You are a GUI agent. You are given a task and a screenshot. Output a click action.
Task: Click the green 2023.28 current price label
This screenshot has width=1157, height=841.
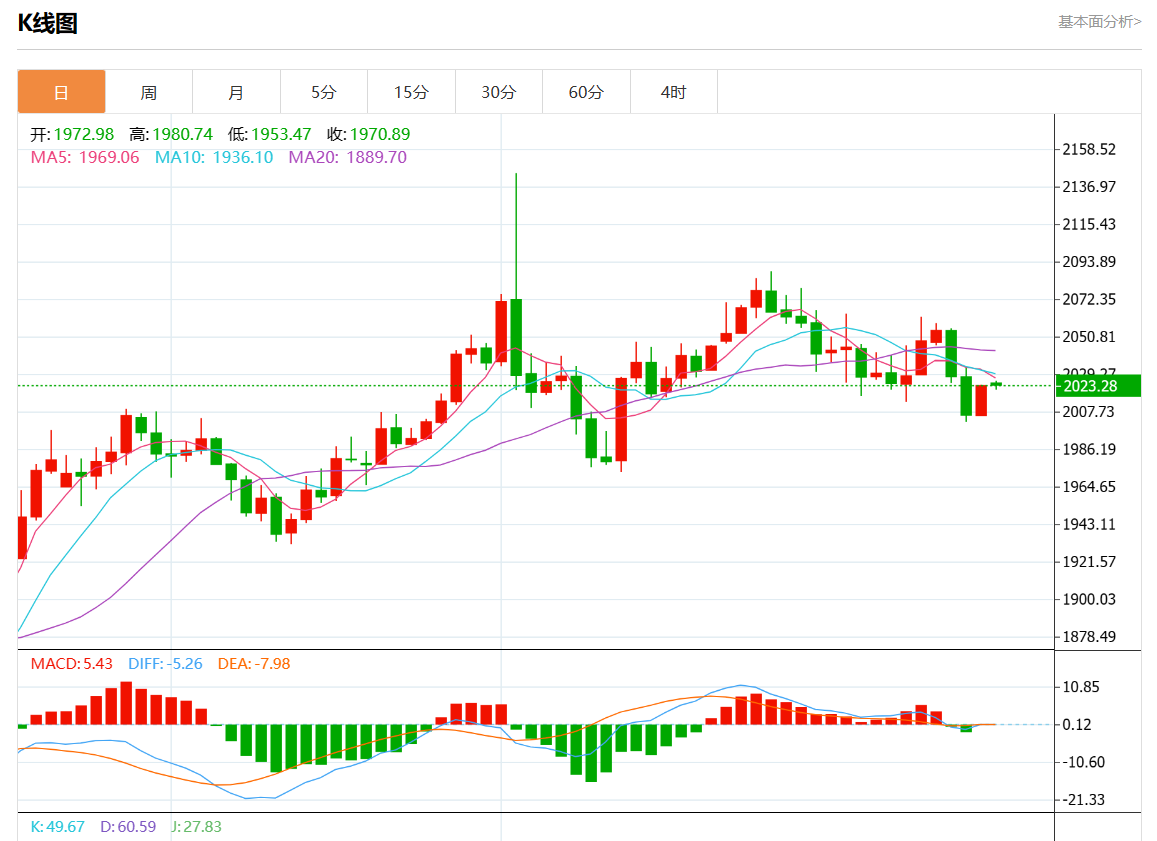(x=1099, y=386)
